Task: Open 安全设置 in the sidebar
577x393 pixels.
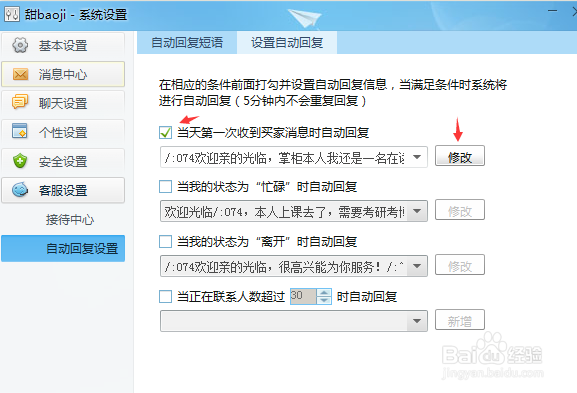Action: point(63,161)
